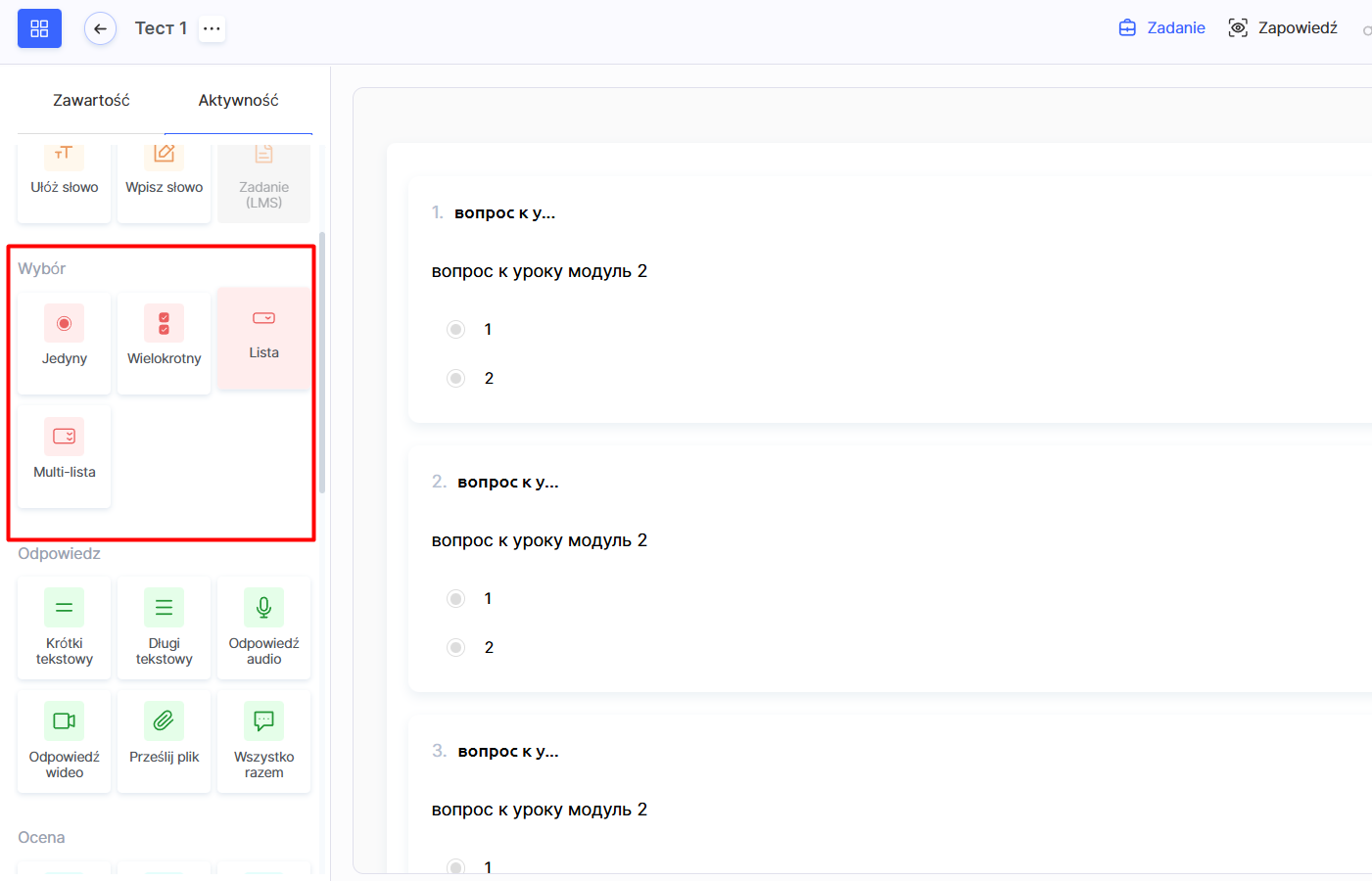Switch to the Zawartość tab
Image resolution: width=1372 pixels, height=881 pixels.
coord(91,100)
